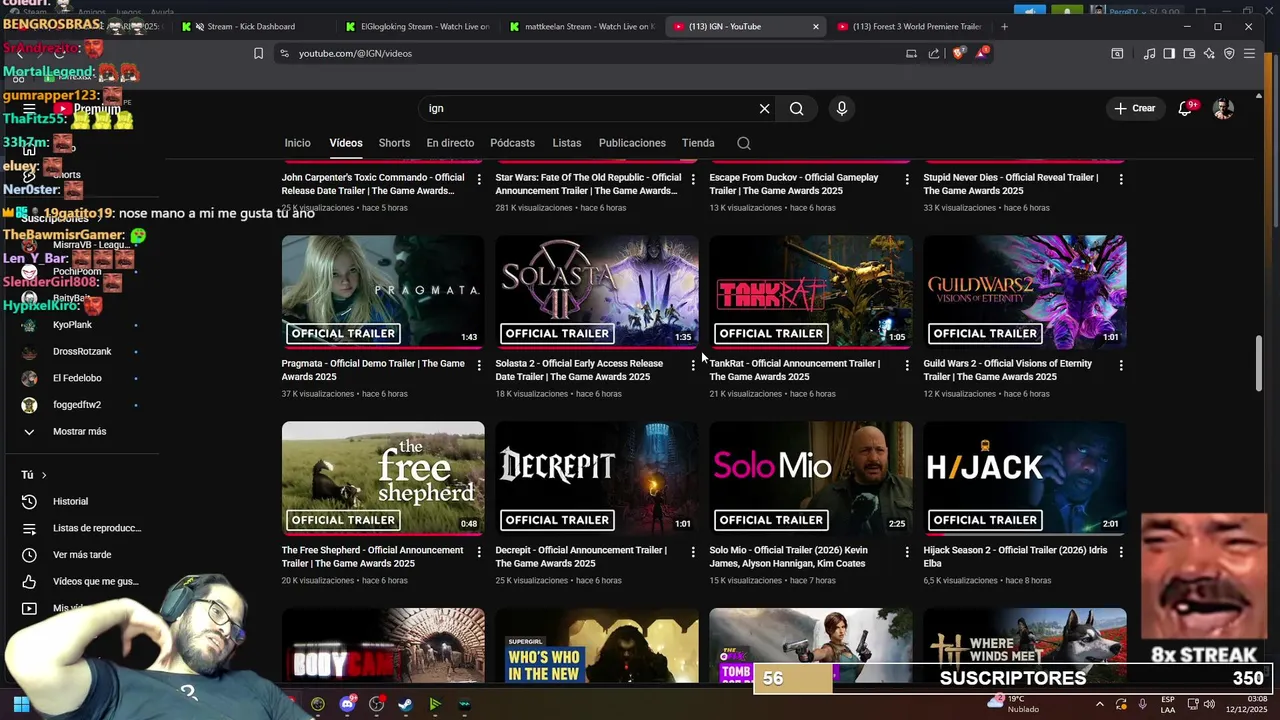Open Listas de reproducción in sidebar
The width and height of the screenshot is (1280, 720).
point(80,528)
